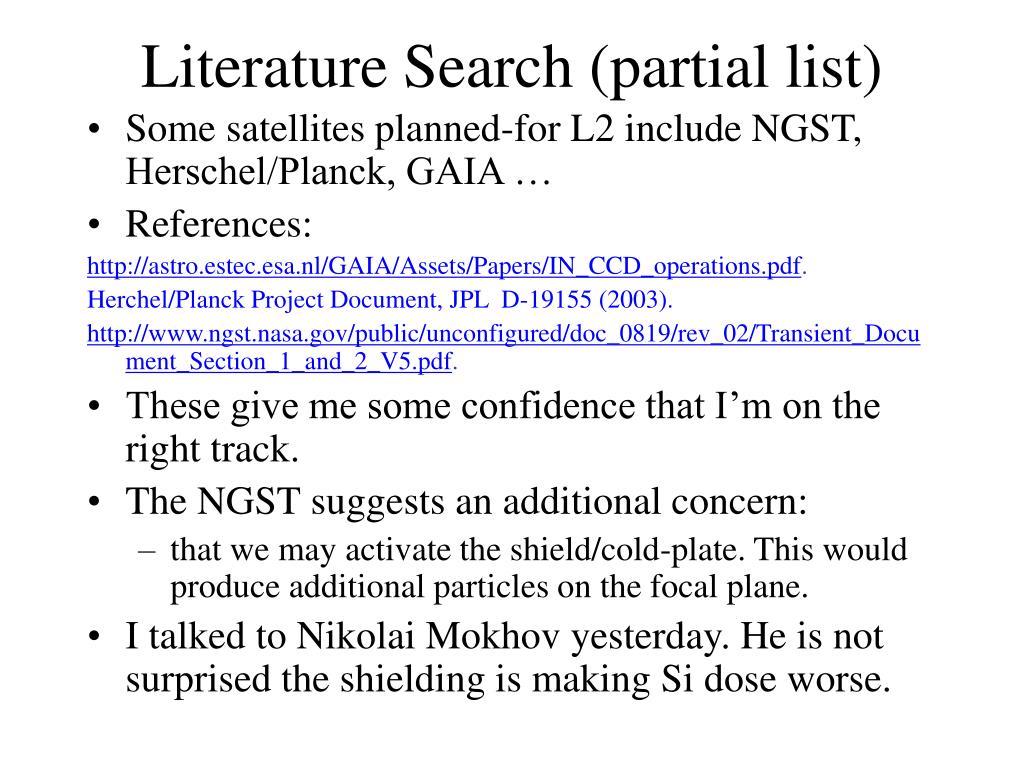Image resolution: width=1024 pixels, height=768 pixels.
Task: Click the dash before 'that we may activate'
Action: point(146,551)
